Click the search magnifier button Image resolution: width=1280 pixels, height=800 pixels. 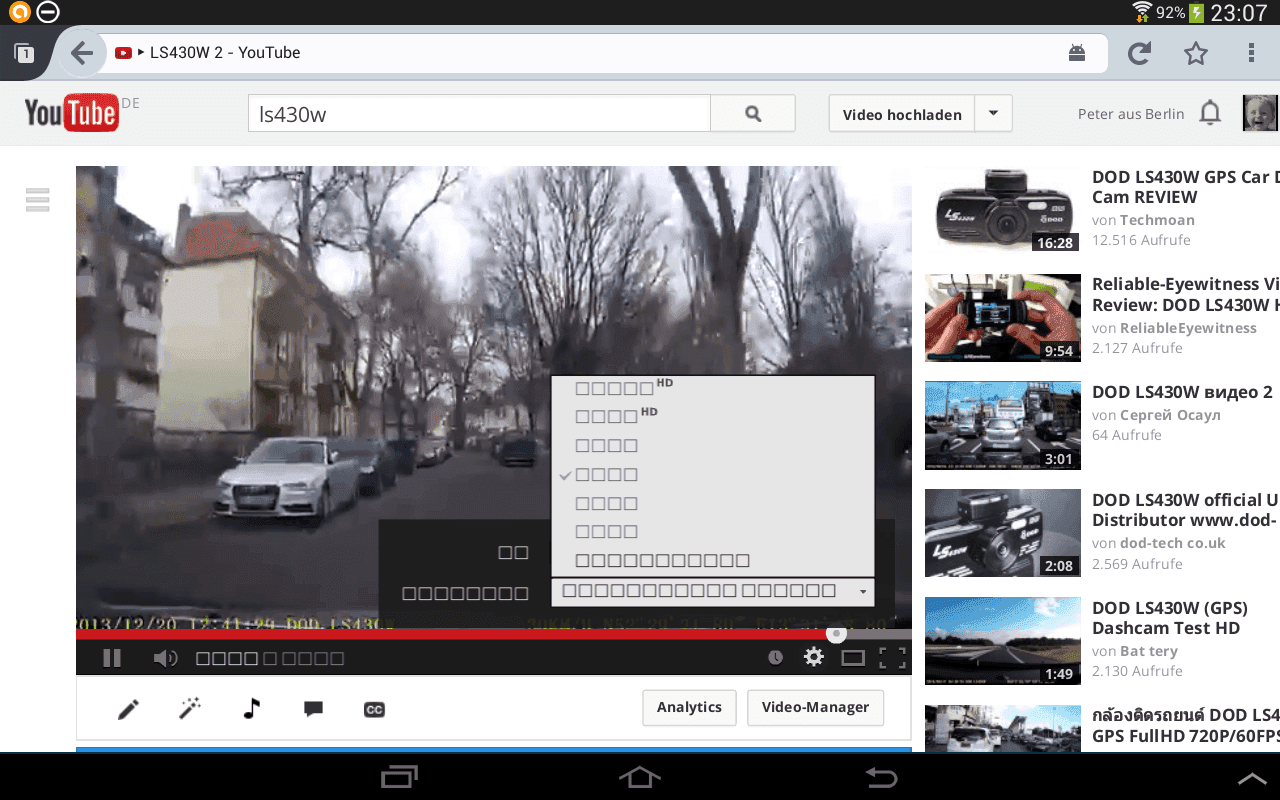point(753,114)
